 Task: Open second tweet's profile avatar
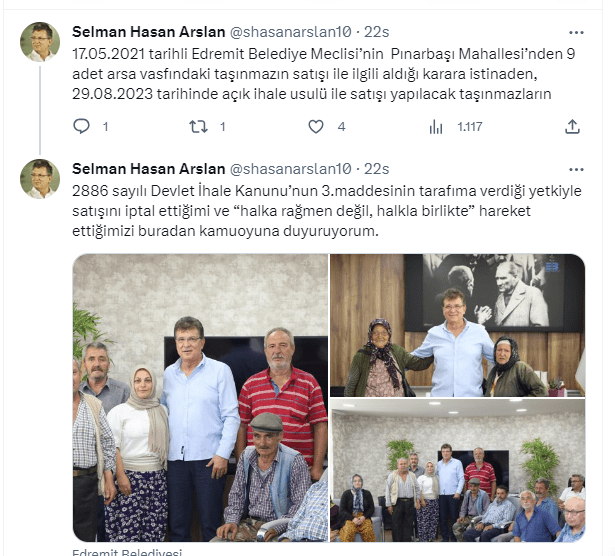[x=40, y=179]
